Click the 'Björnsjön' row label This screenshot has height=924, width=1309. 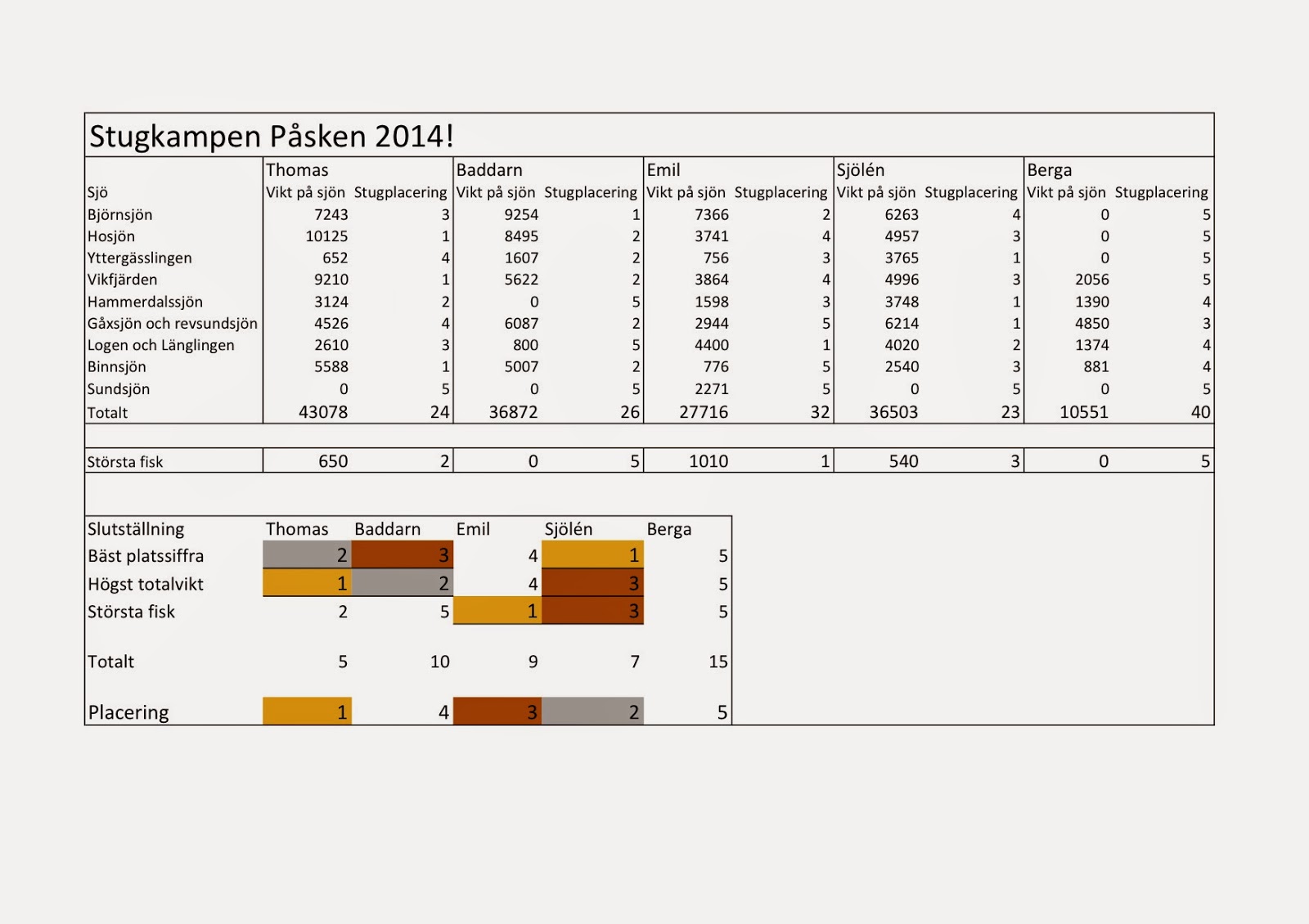(120, 214)
